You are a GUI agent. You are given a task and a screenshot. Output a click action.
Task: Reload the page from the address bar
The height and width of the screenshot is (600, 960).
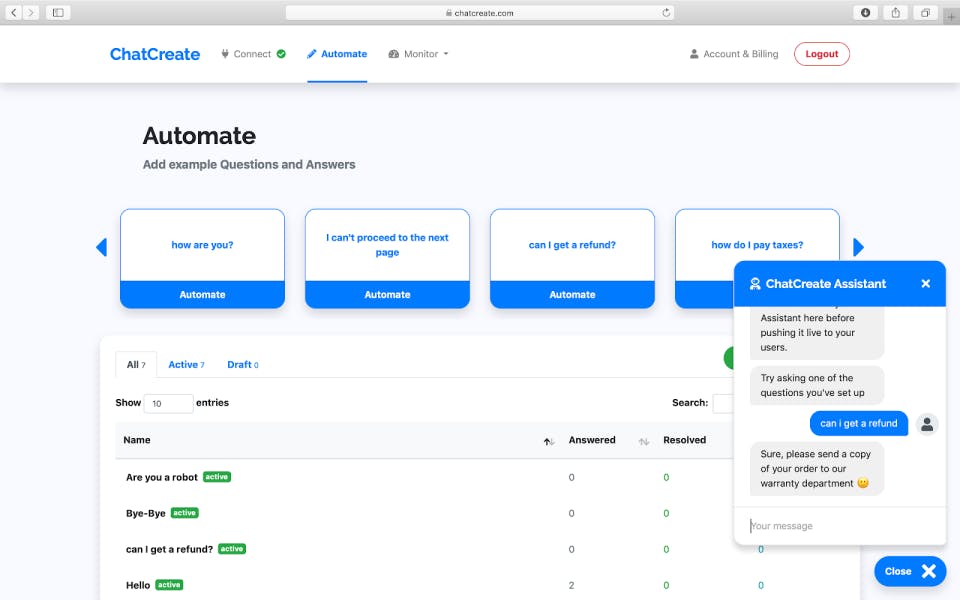666,13
